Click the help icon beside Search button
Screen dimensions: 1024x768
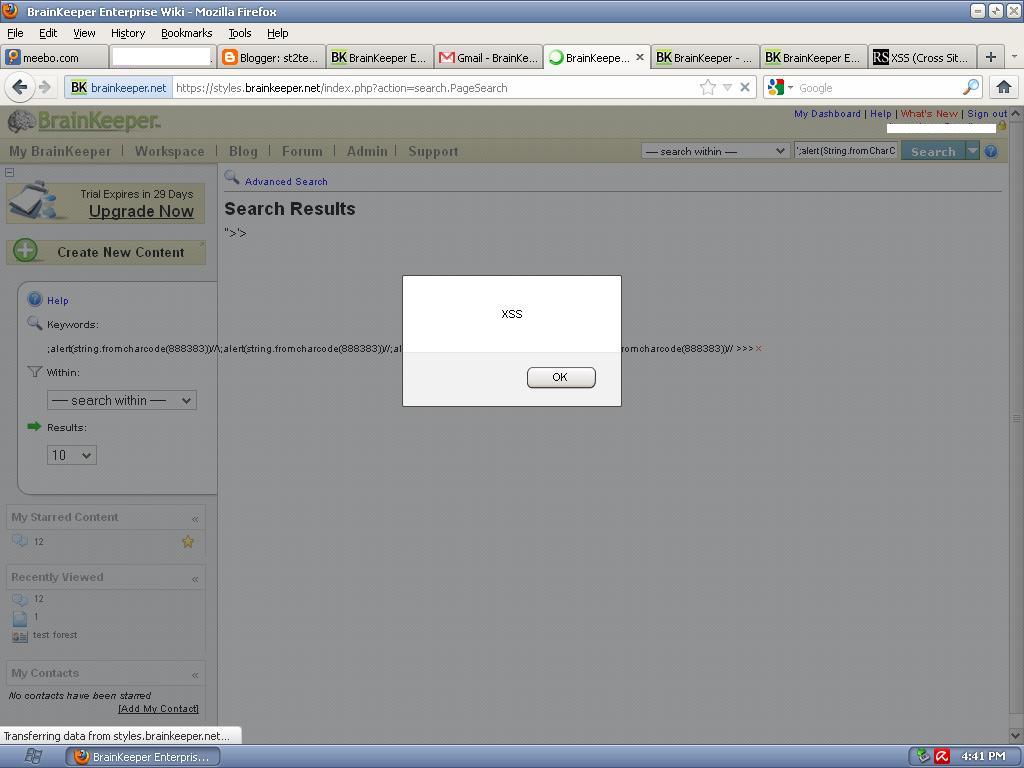991,152
